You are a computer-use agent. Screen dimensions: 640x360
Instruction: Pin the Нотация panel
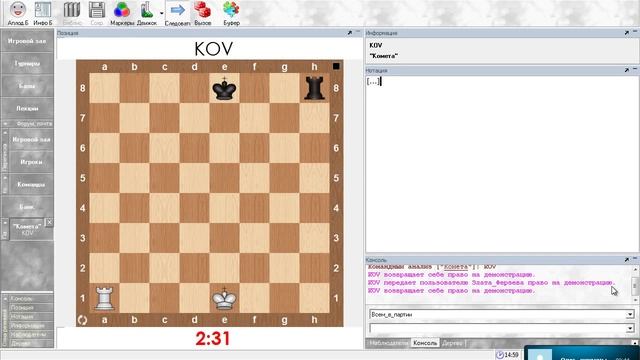point(627,70)
